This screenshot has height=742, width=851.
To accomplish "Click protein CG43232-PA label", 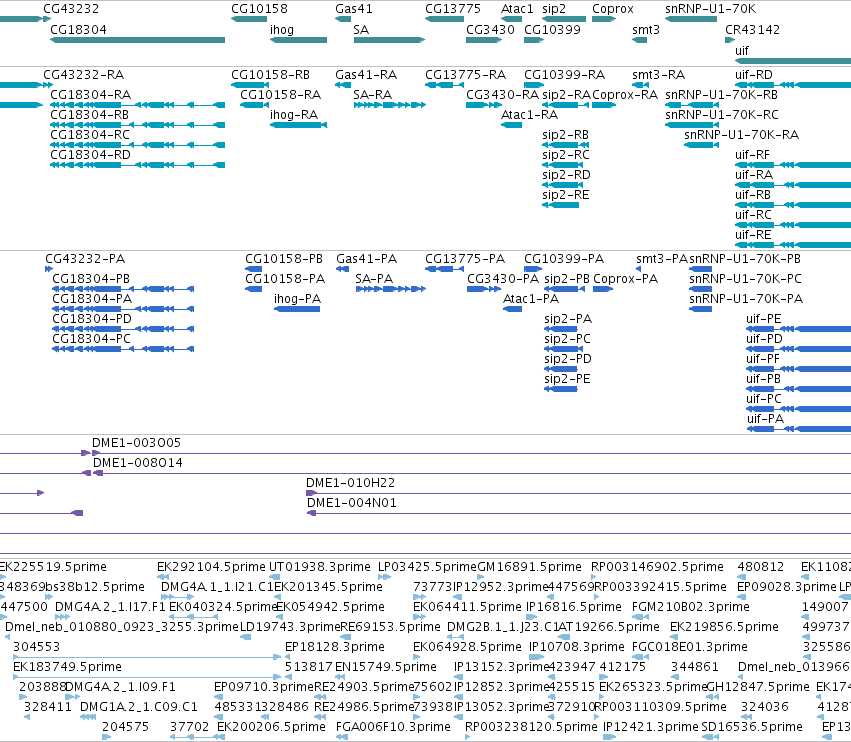I will point(85,258).
